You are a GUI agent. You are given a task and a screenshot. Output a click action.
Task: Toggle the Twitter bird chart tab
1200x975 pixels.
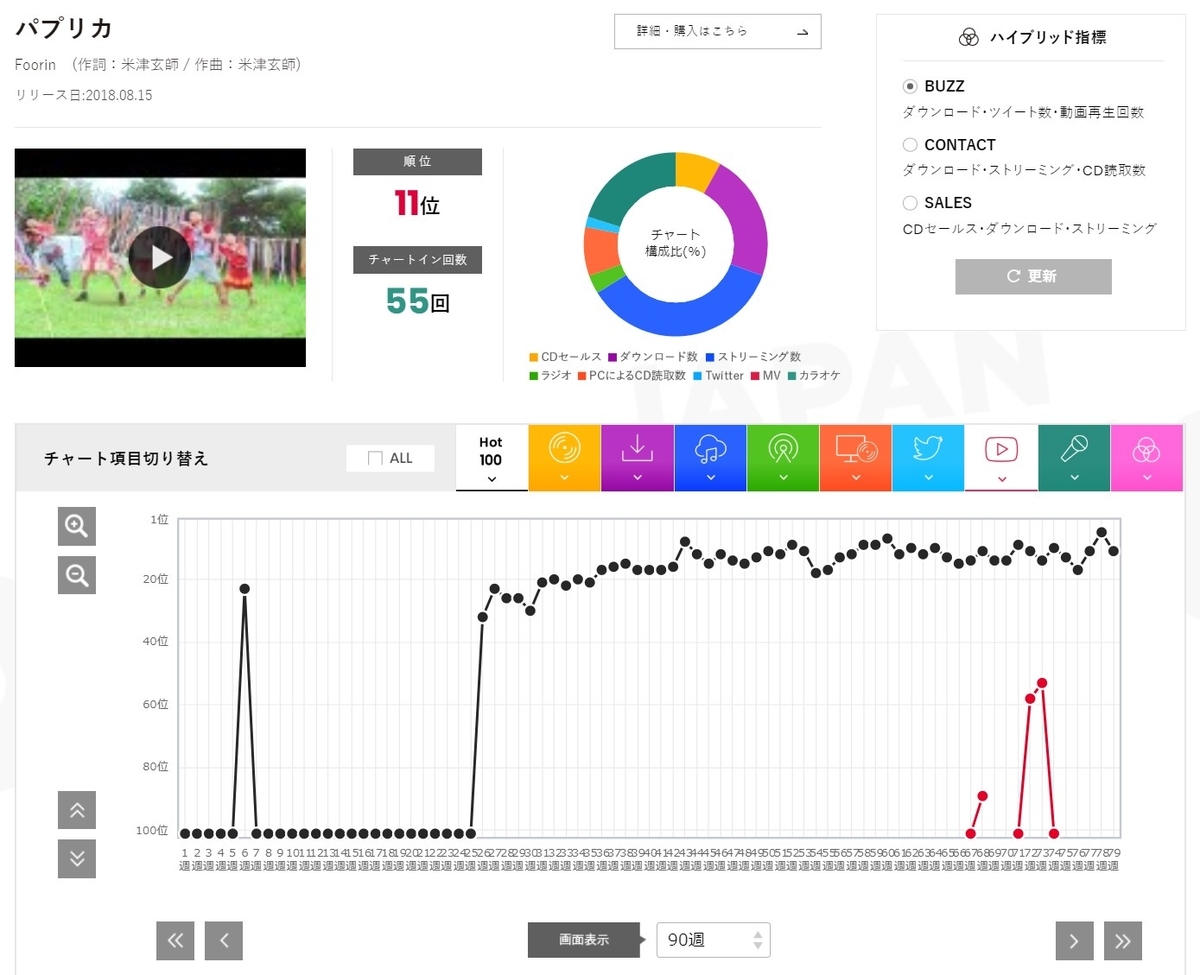928,458
